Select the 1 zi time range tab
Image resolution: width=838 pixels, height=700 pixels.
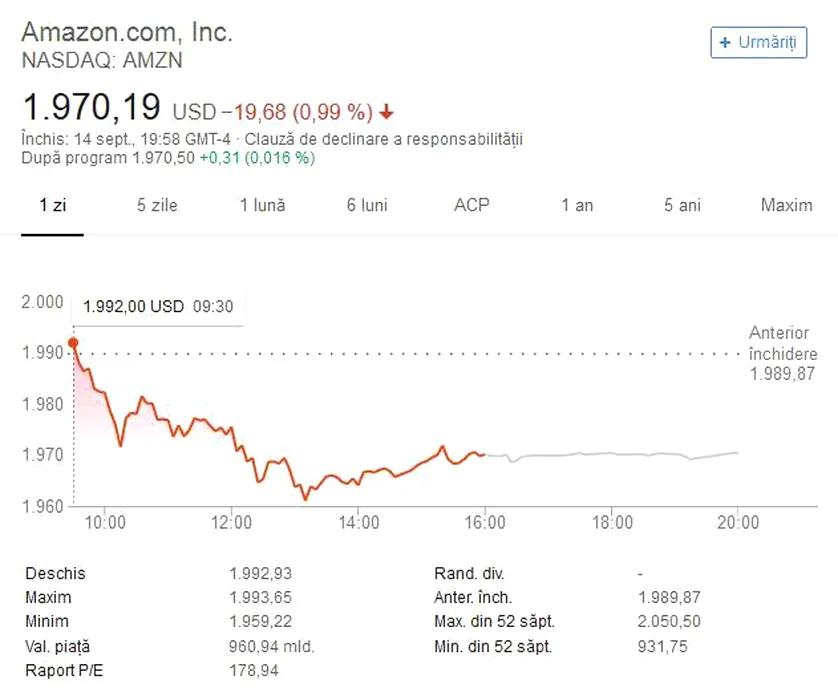point(52,205)
